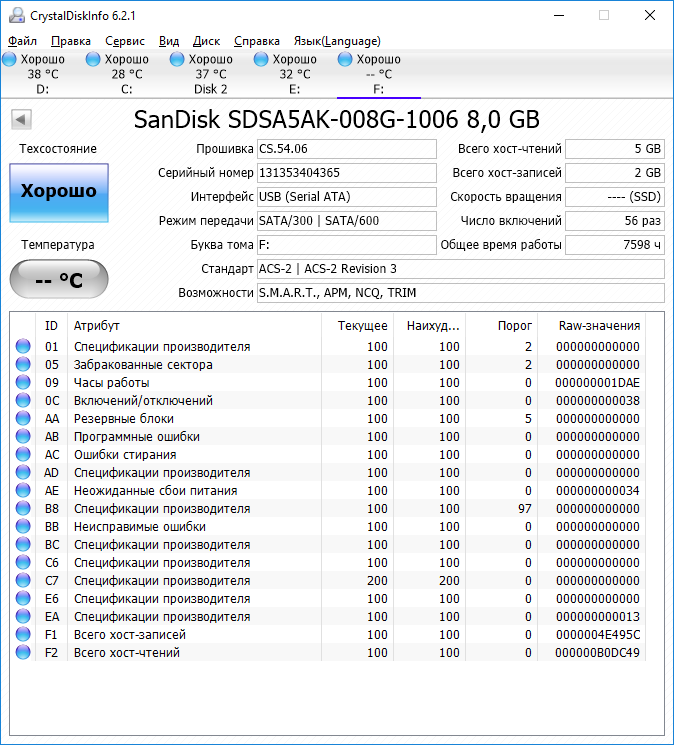Click the Буква тома field F:
The image size is (674, 745).
[x=347, y=245]
